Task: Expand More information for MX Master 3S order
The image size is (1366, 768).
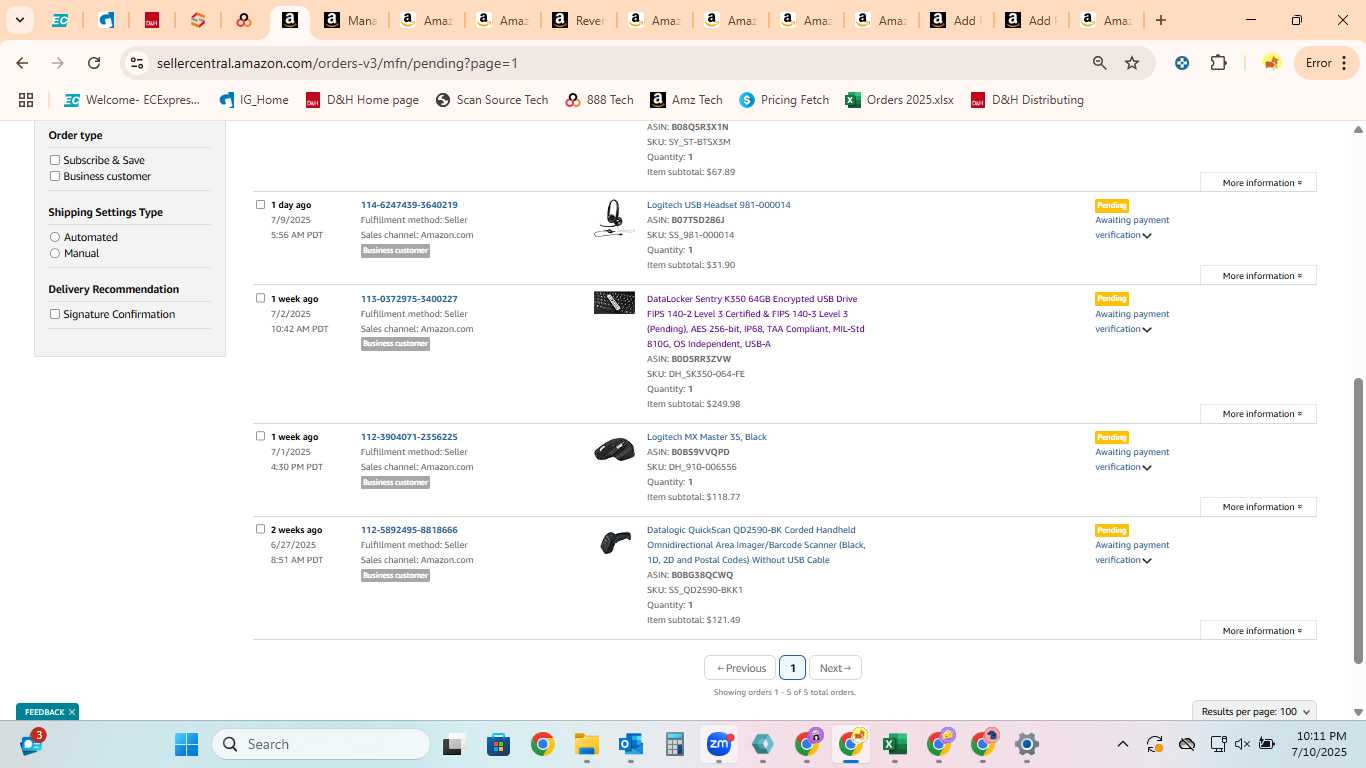Action: click(1258, 507)
